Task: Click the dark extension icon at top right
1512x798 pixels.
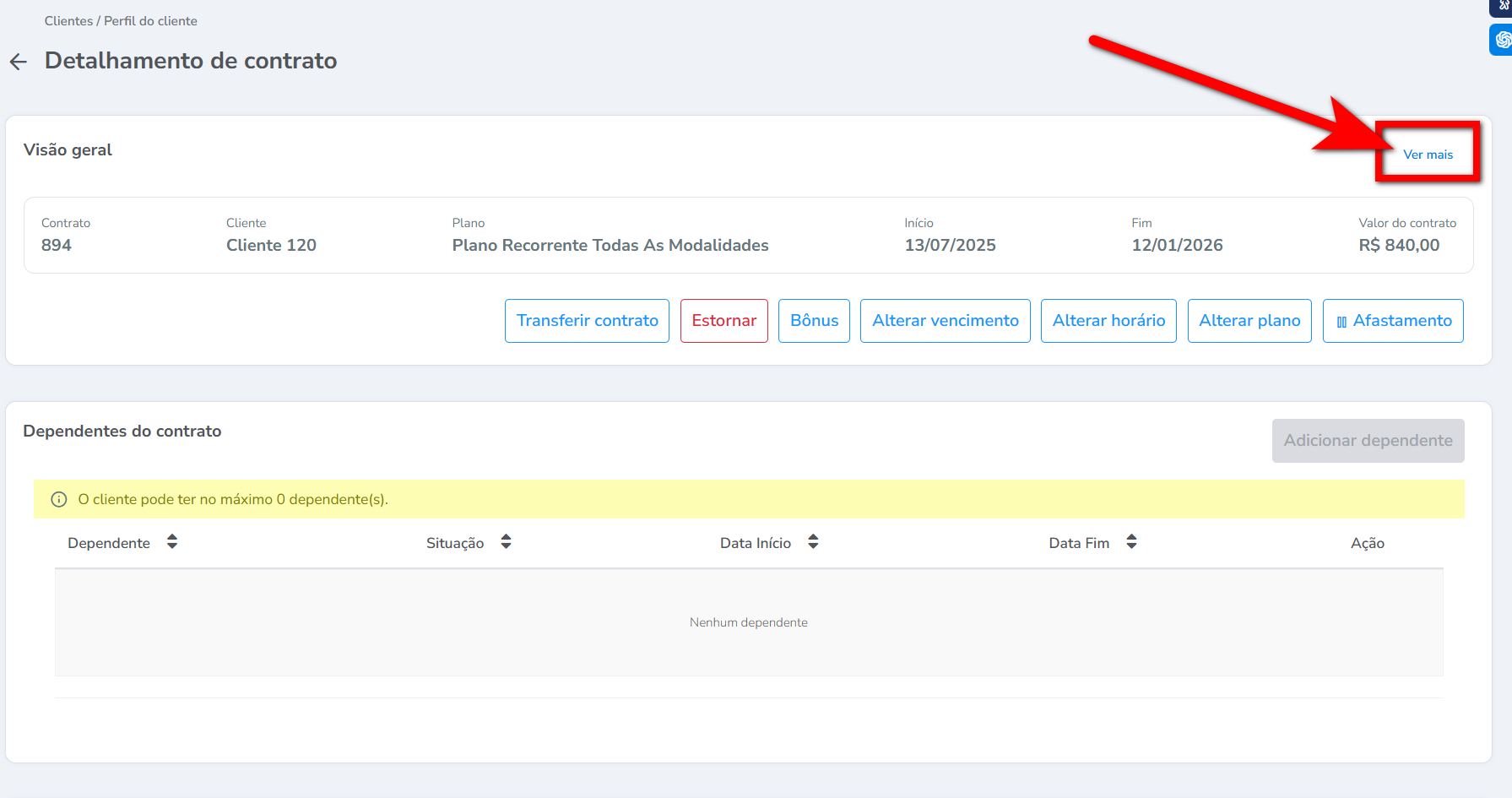Action: pyautogui.click(x=1503, y=7)
